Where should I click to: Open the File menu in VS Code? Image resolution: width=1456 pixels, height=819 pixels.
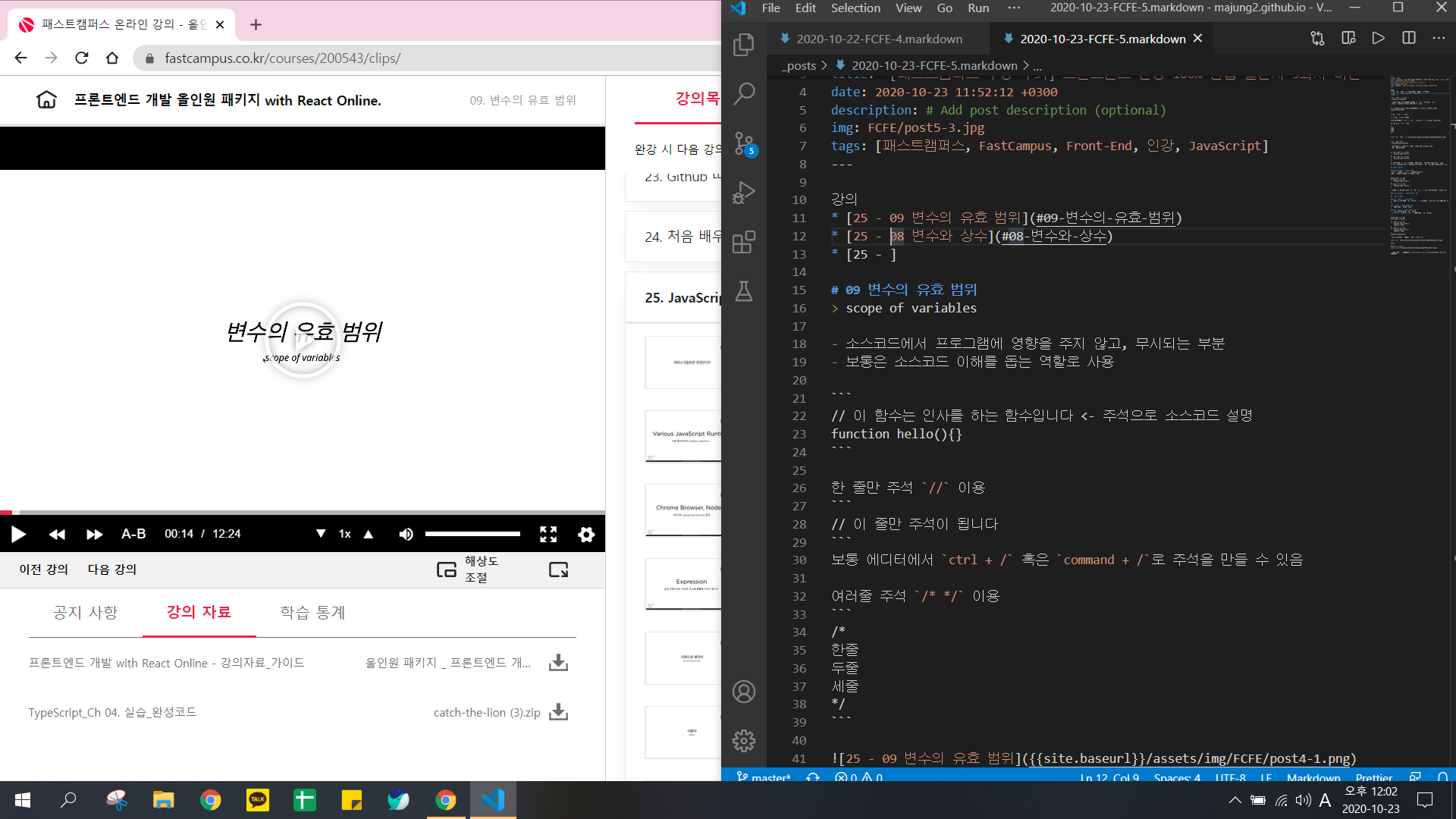[x=770, y=8]
